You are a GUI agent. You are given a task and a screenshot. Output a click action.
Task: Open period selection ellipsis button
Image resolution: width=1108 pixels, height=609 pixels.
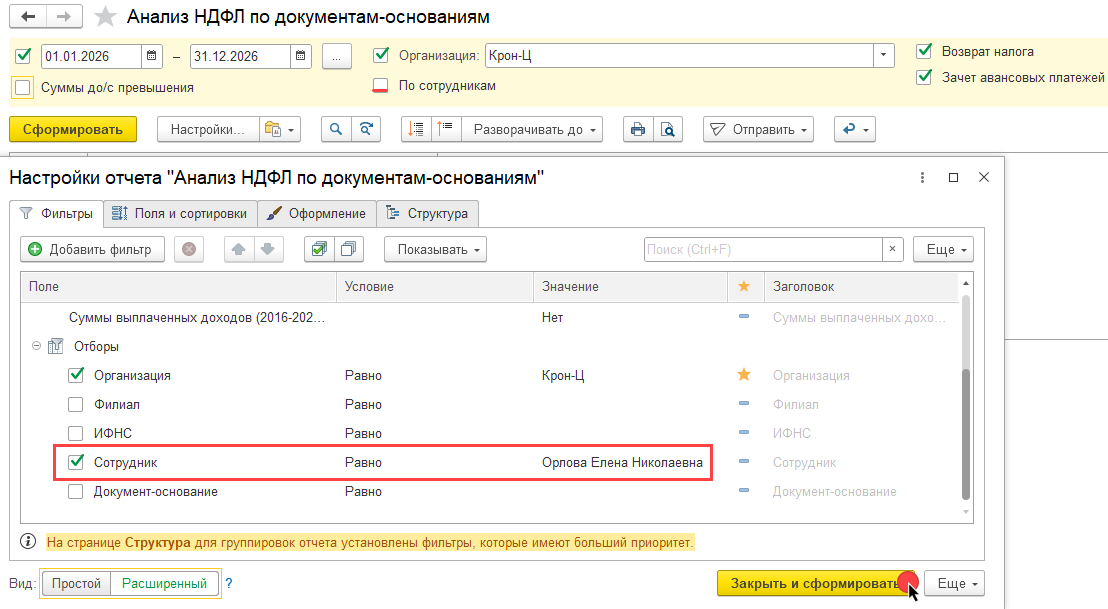(336, 57)
